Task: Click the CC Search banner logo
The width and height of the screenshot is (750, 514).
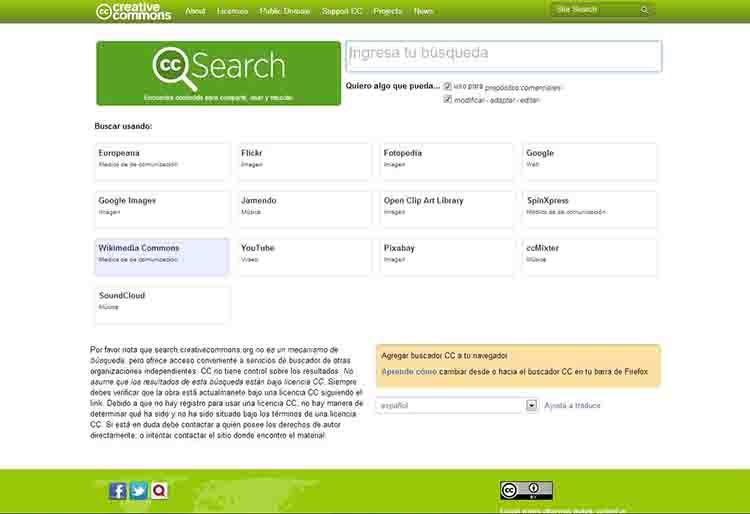Action: click(219, 73)
